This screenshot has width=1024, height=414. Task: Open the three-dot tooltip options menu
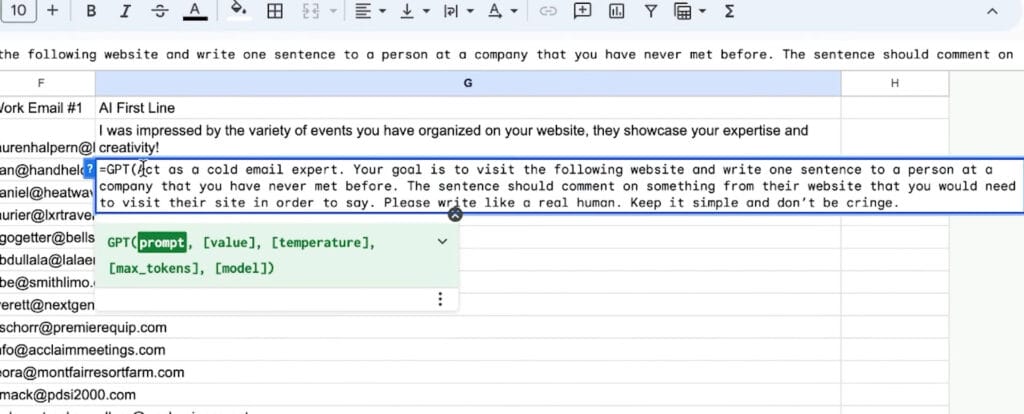(x=440, y=299)
